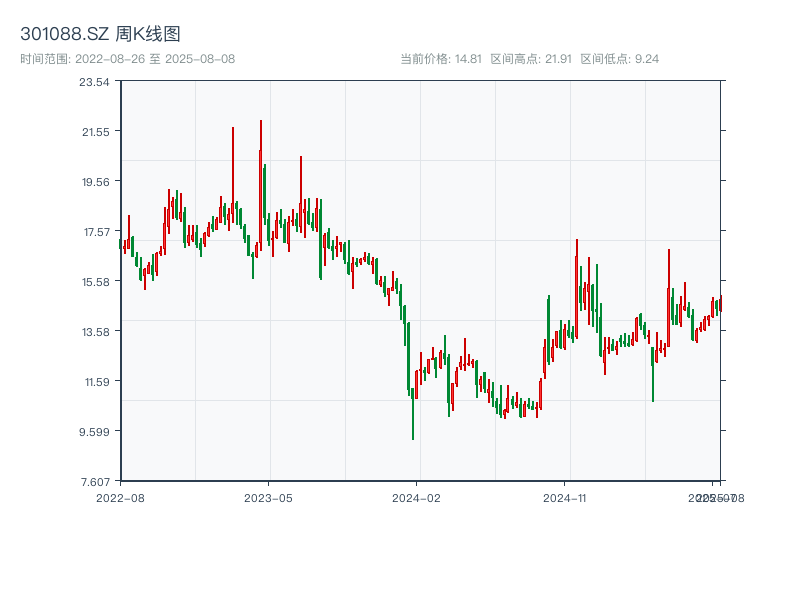800x600 pixels.
Task: Click the 区间高点 21.91 label
Action: [531, 59]
